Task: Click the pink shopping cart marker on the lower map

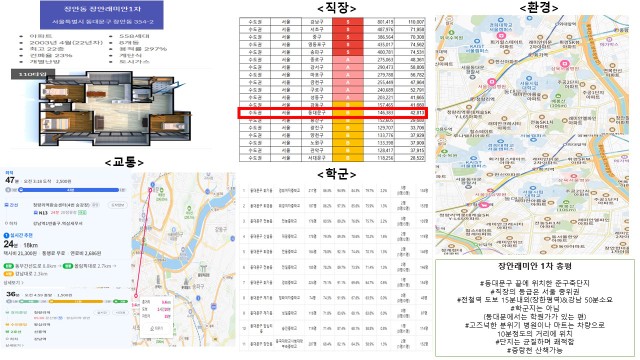Action: (484, 204)
